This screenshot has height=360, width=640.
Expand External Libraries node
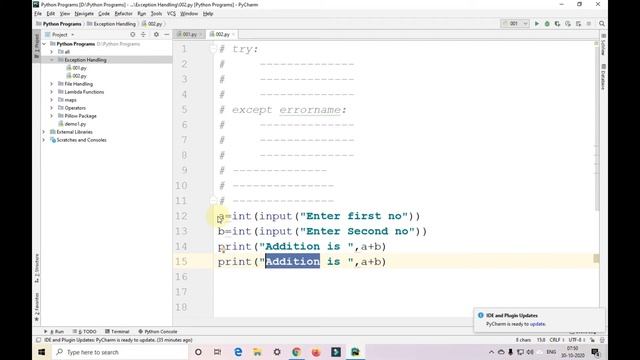(44, 132)
